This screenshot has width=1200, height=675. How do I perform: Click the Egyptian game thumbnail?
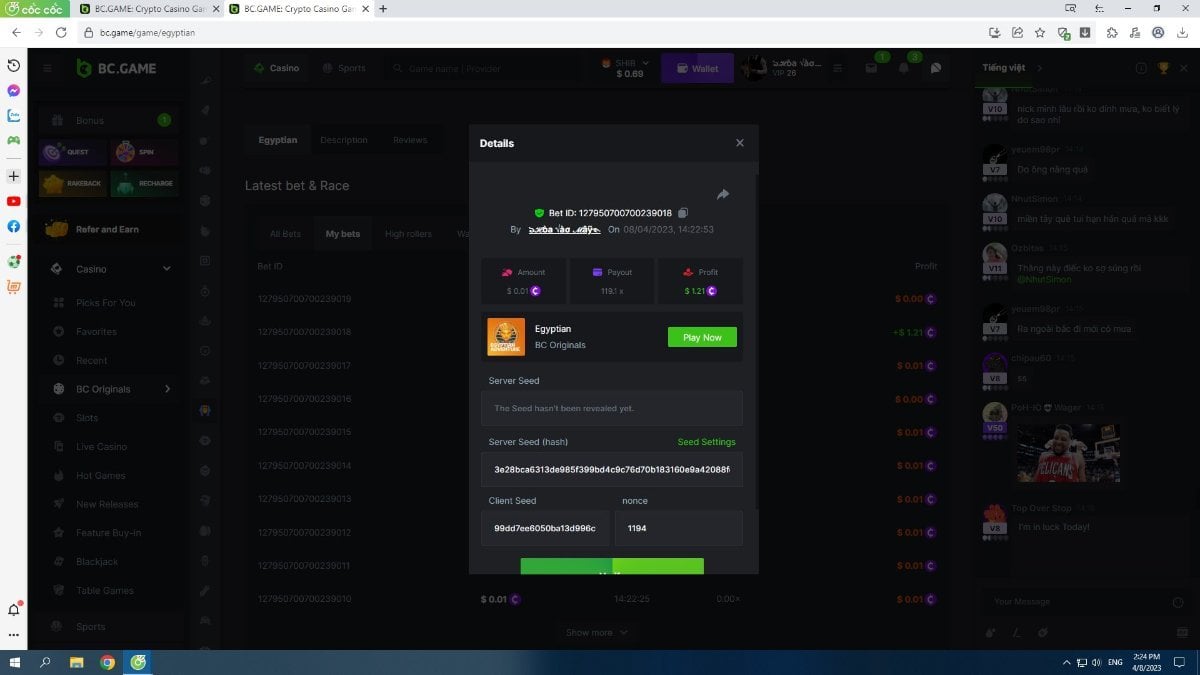(x=505, y=337)
